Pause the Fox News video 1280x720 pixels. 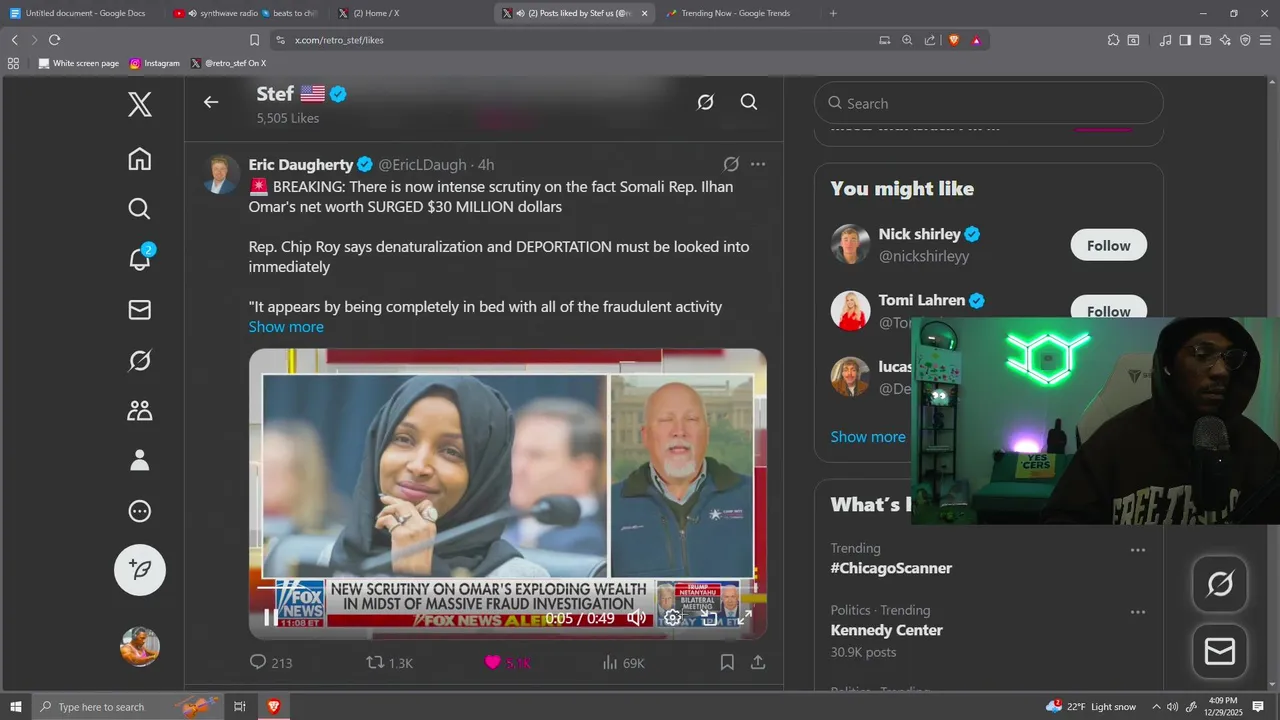pyautogui.click(x=271, y=618)
